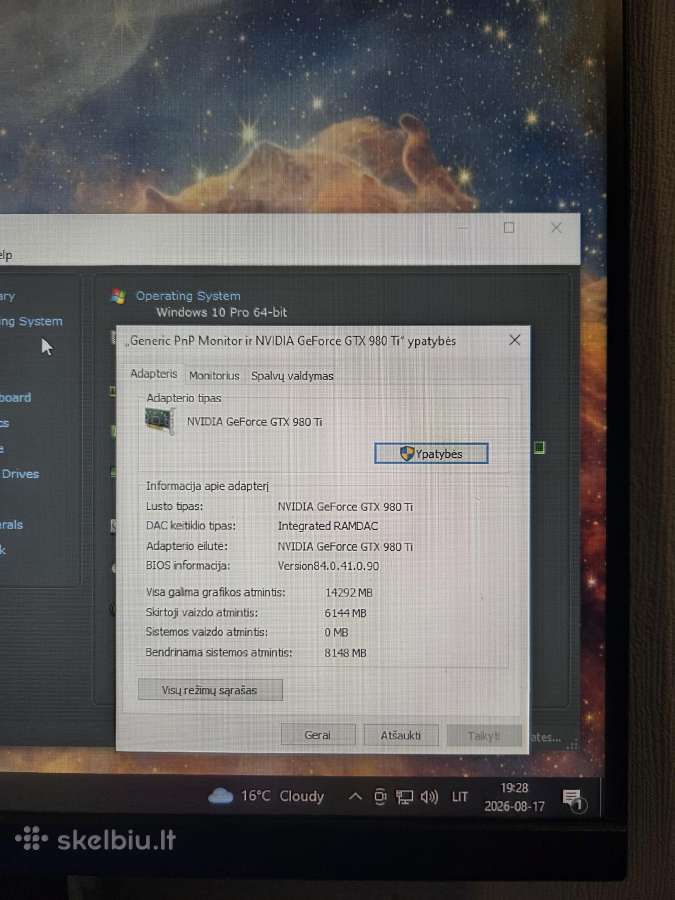Click the Meet Now tray icon
The image size is (675, 900).
(380, 797)
